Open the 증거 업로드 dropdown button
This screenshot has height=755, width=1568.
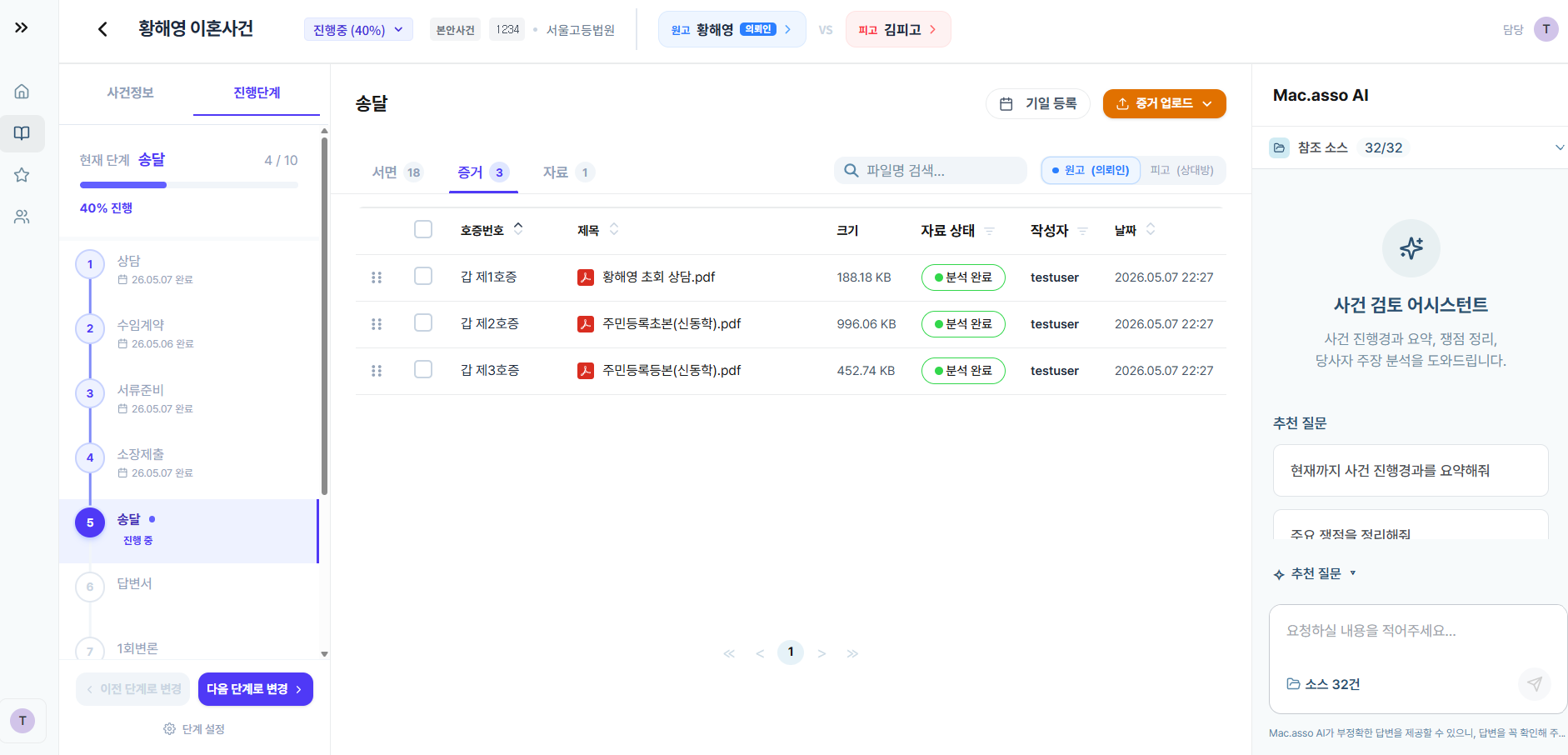point(1164,103)
